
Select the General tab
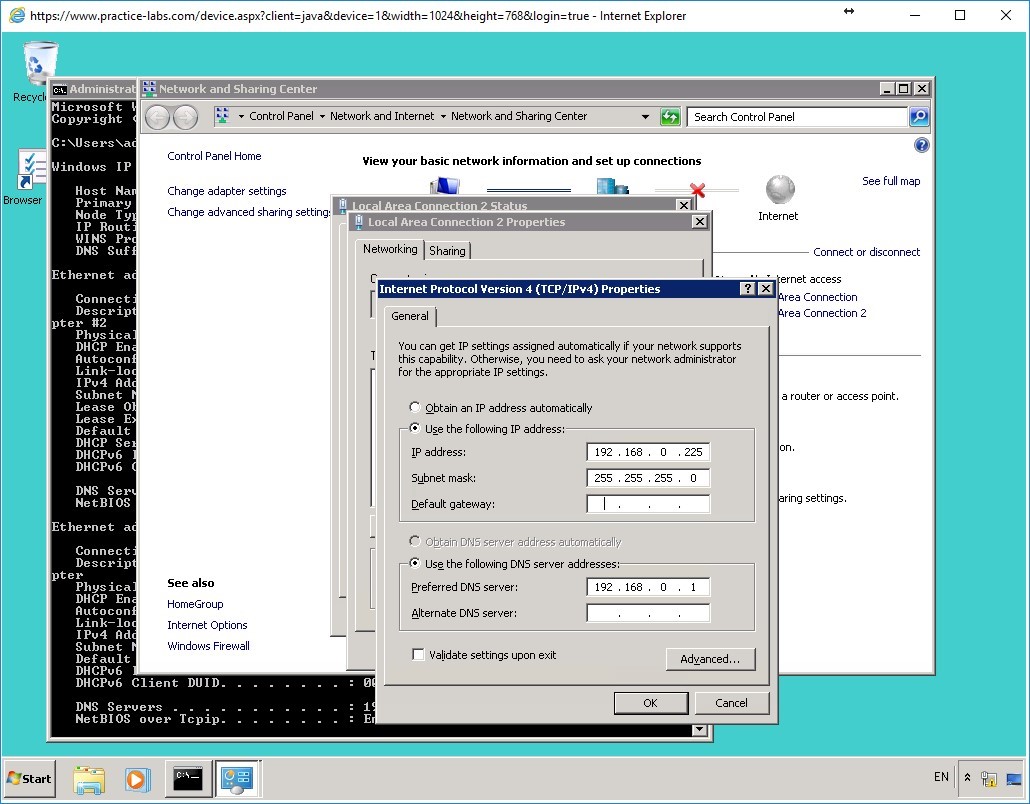(409, 316)
